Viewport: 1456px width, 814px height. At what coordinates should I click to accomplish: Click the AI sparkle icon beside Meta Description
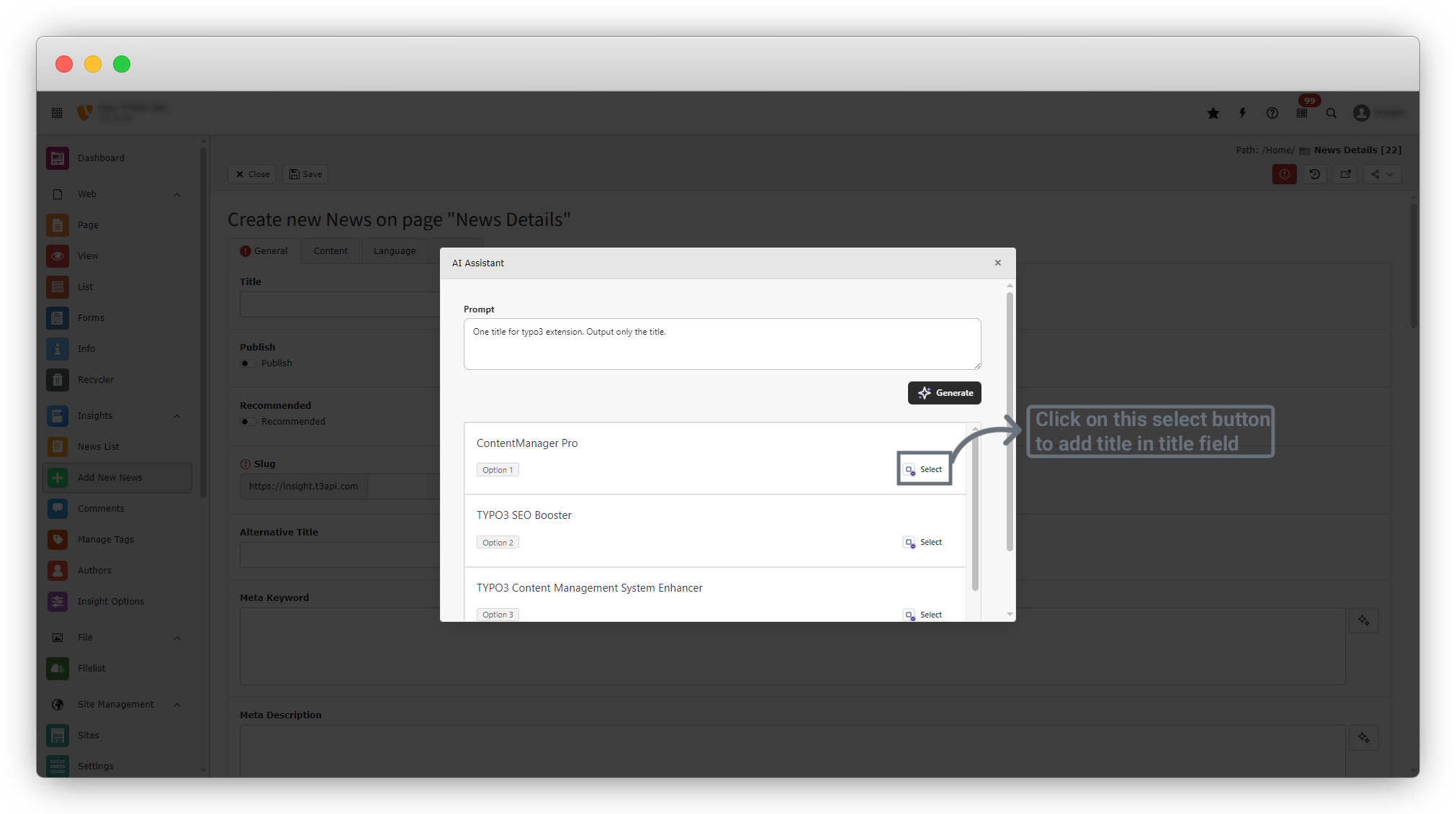coord(1364,738)
